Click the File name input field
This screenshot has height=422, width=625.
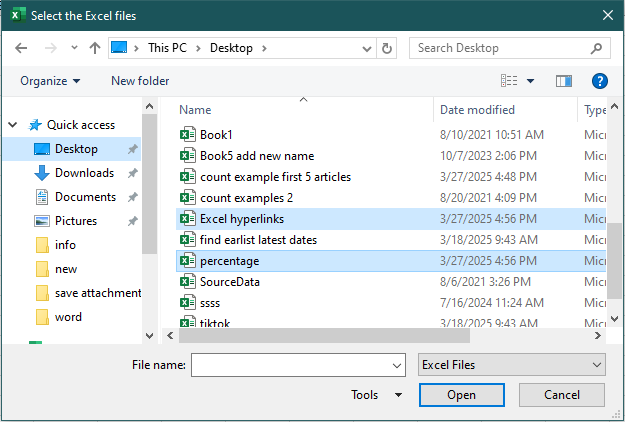297,366
